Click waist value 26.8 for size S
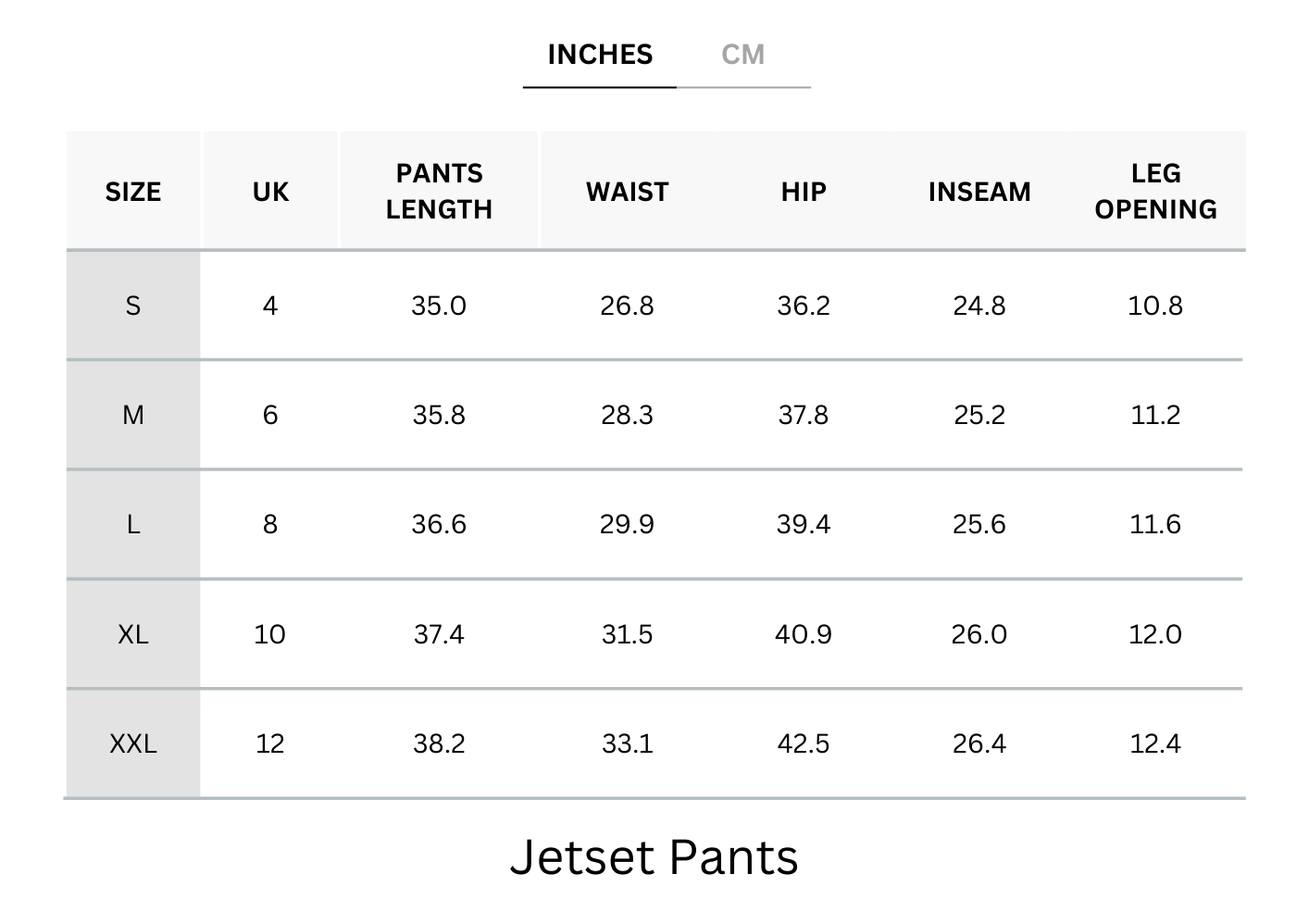Screen dimensions: 1309x924 [627, 306]
